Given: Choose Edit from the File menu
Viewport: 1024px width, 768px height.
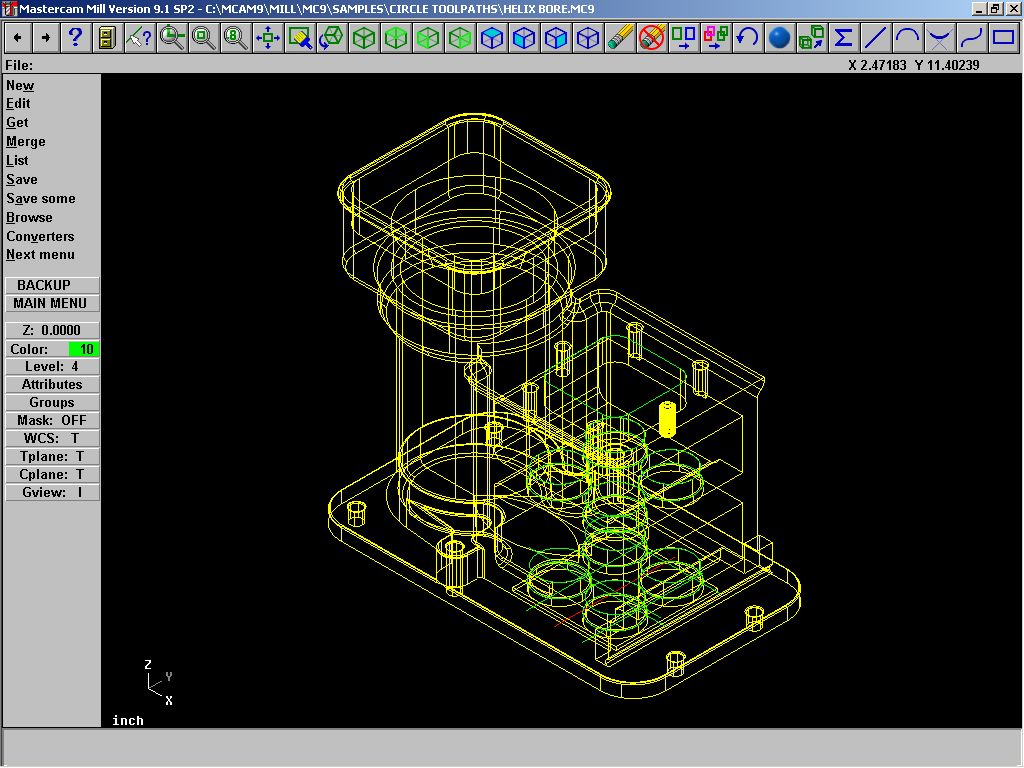Looking at the screenshot, I should (x=18, y=104).
